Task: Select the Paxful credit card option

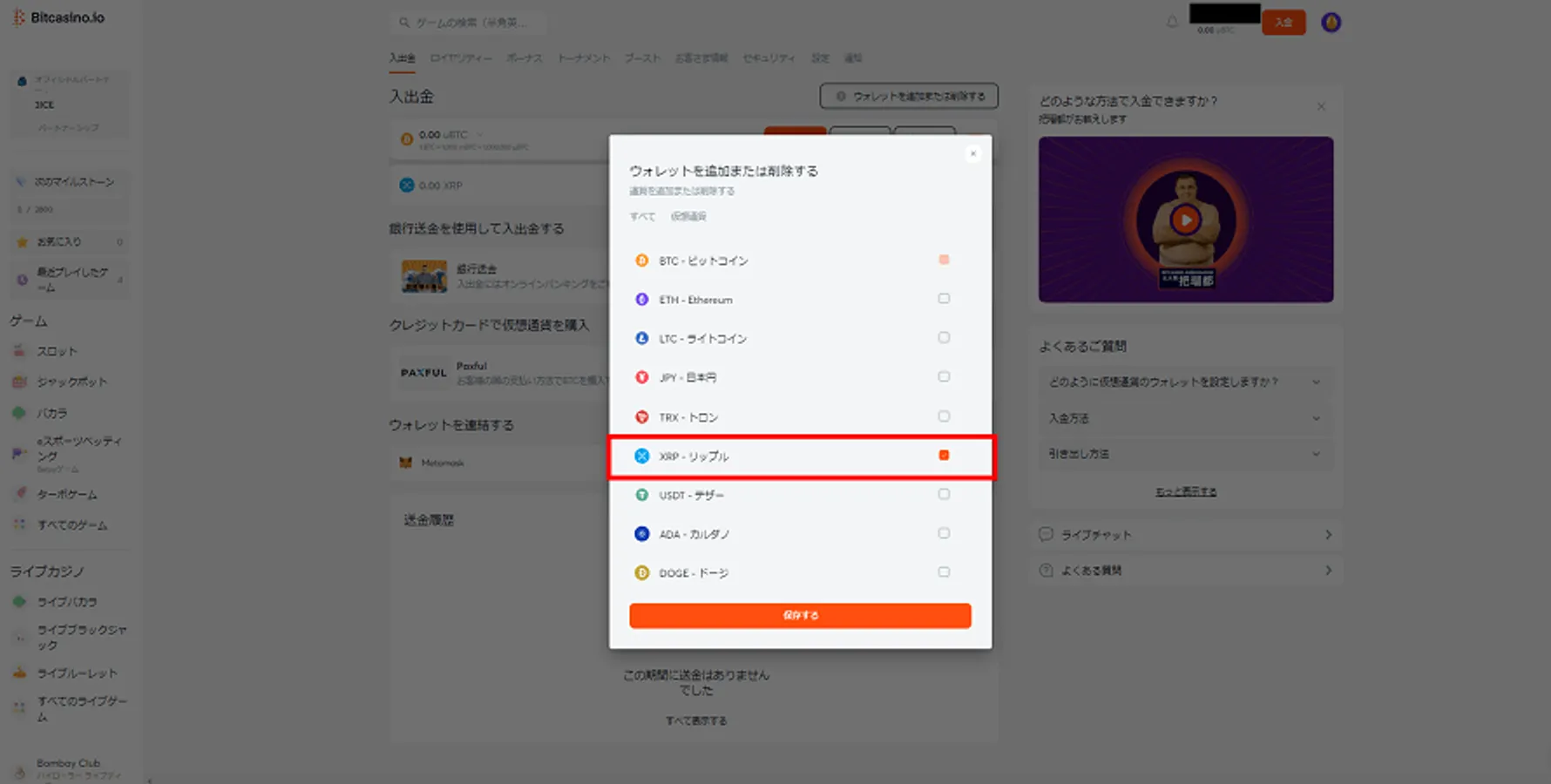Action: 501,373
